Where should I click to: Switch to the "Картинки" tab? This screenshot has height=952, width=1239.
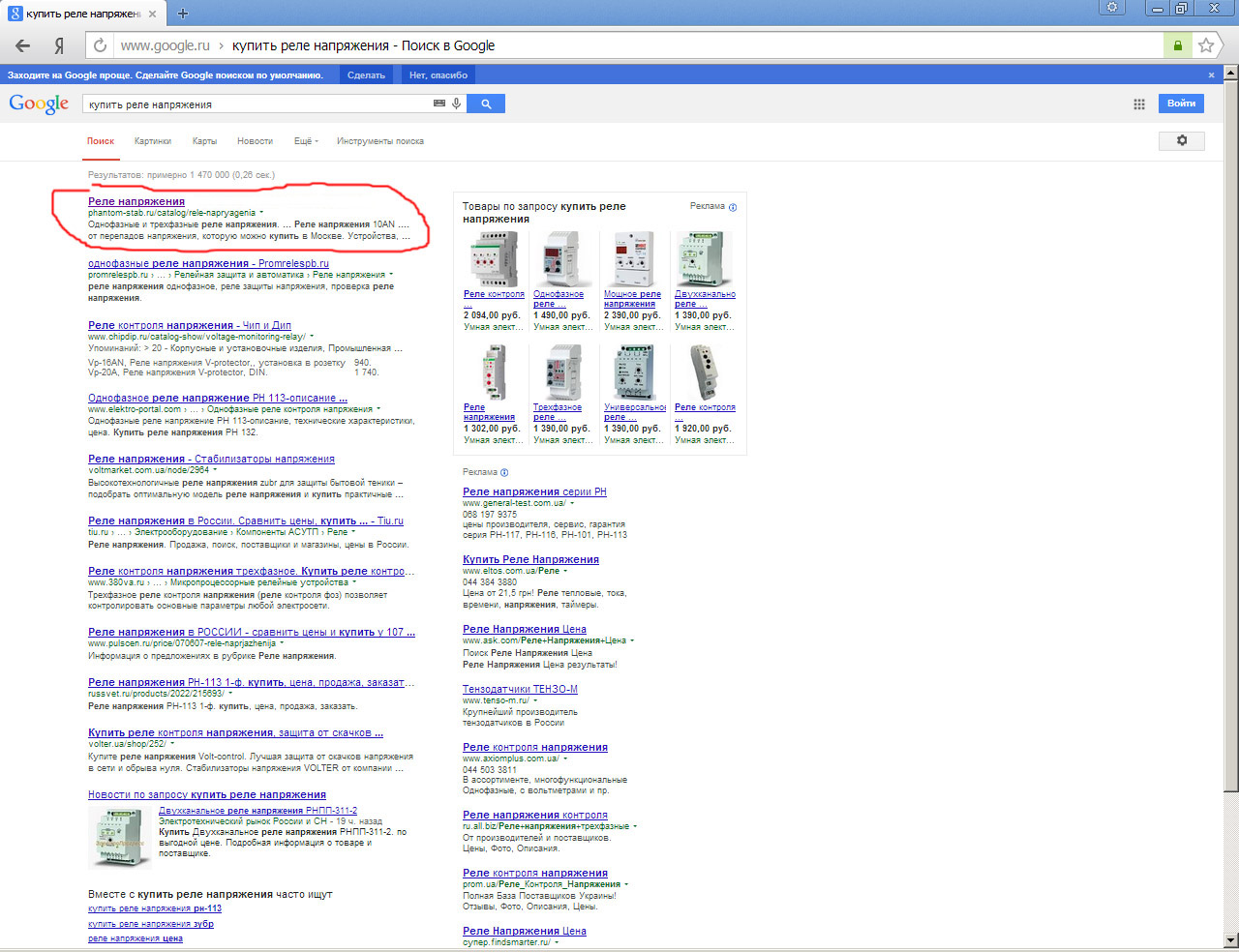[153, 141]
